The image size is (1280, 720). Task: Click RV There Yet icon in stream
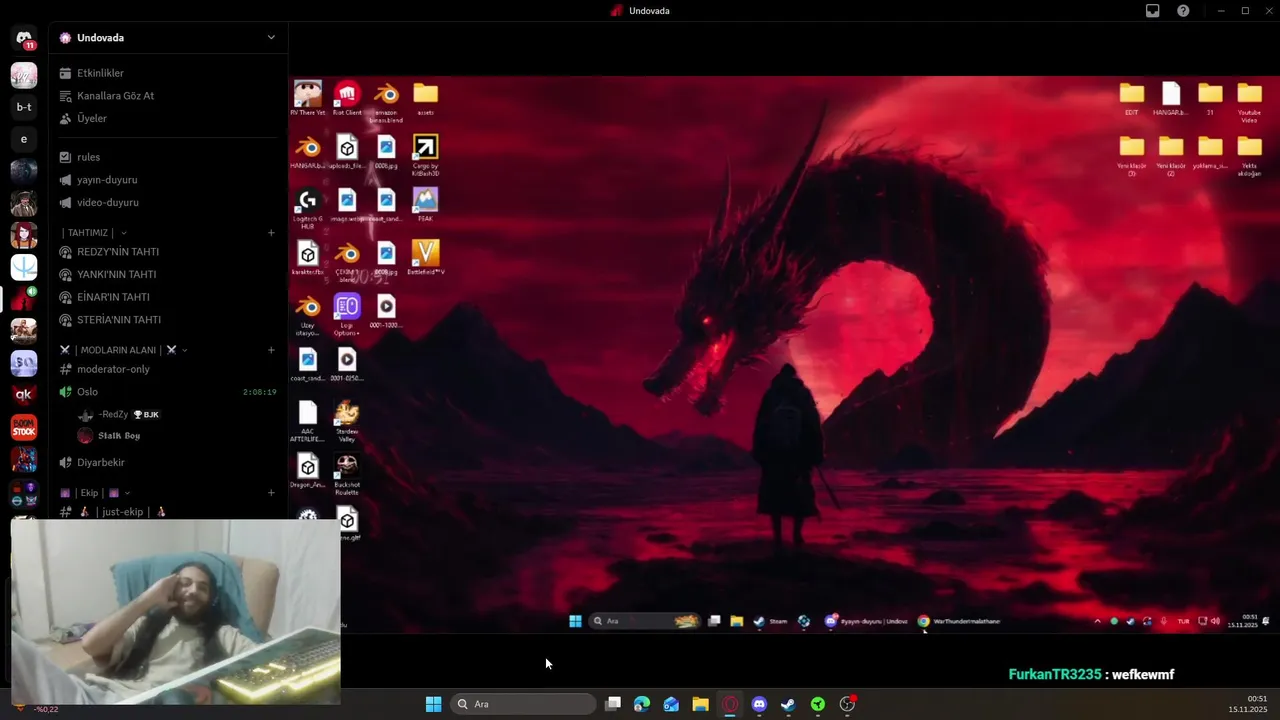[x=308, y=99]
